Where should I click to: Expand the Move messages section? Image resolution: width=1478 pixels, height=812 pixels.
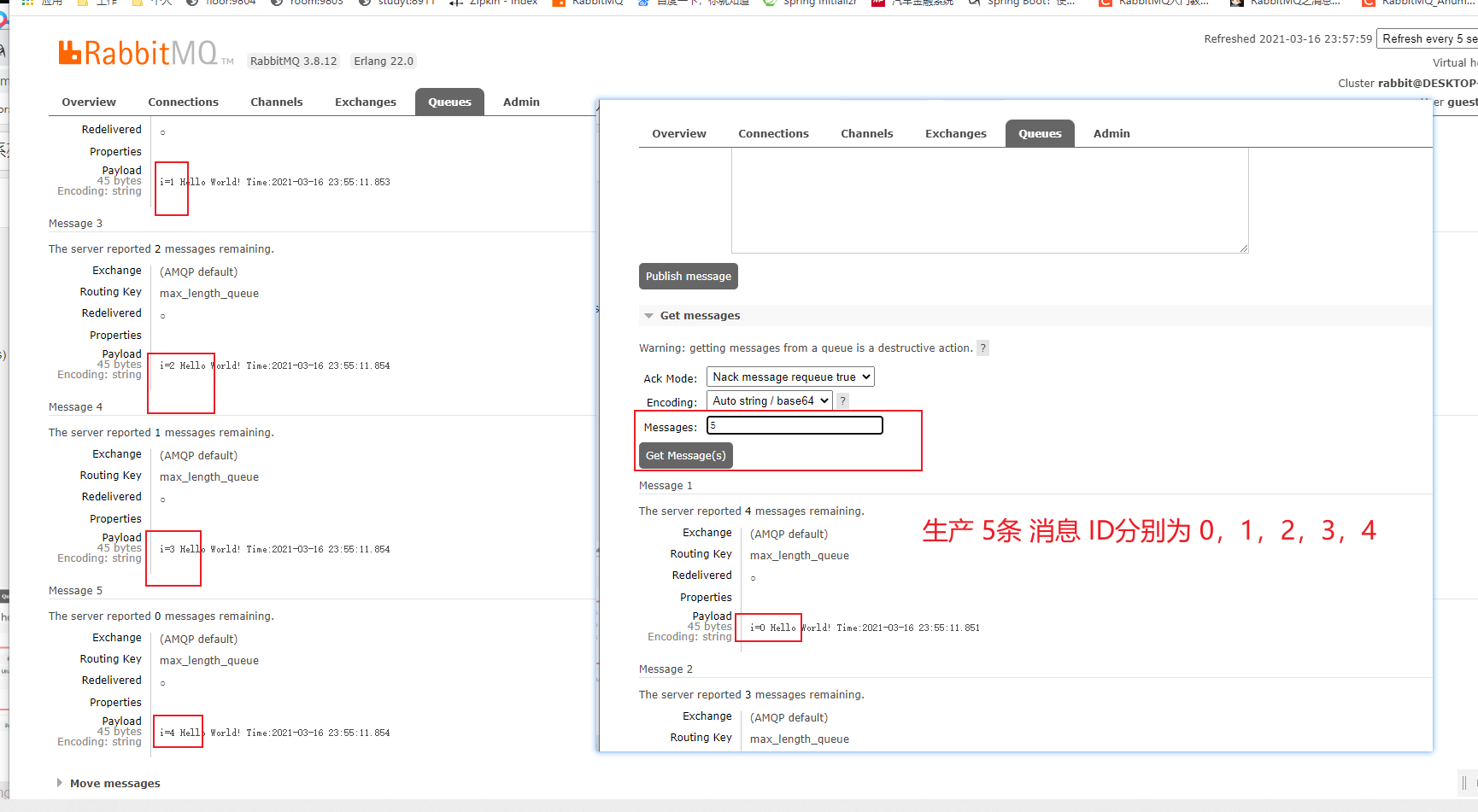pos(60,783)
